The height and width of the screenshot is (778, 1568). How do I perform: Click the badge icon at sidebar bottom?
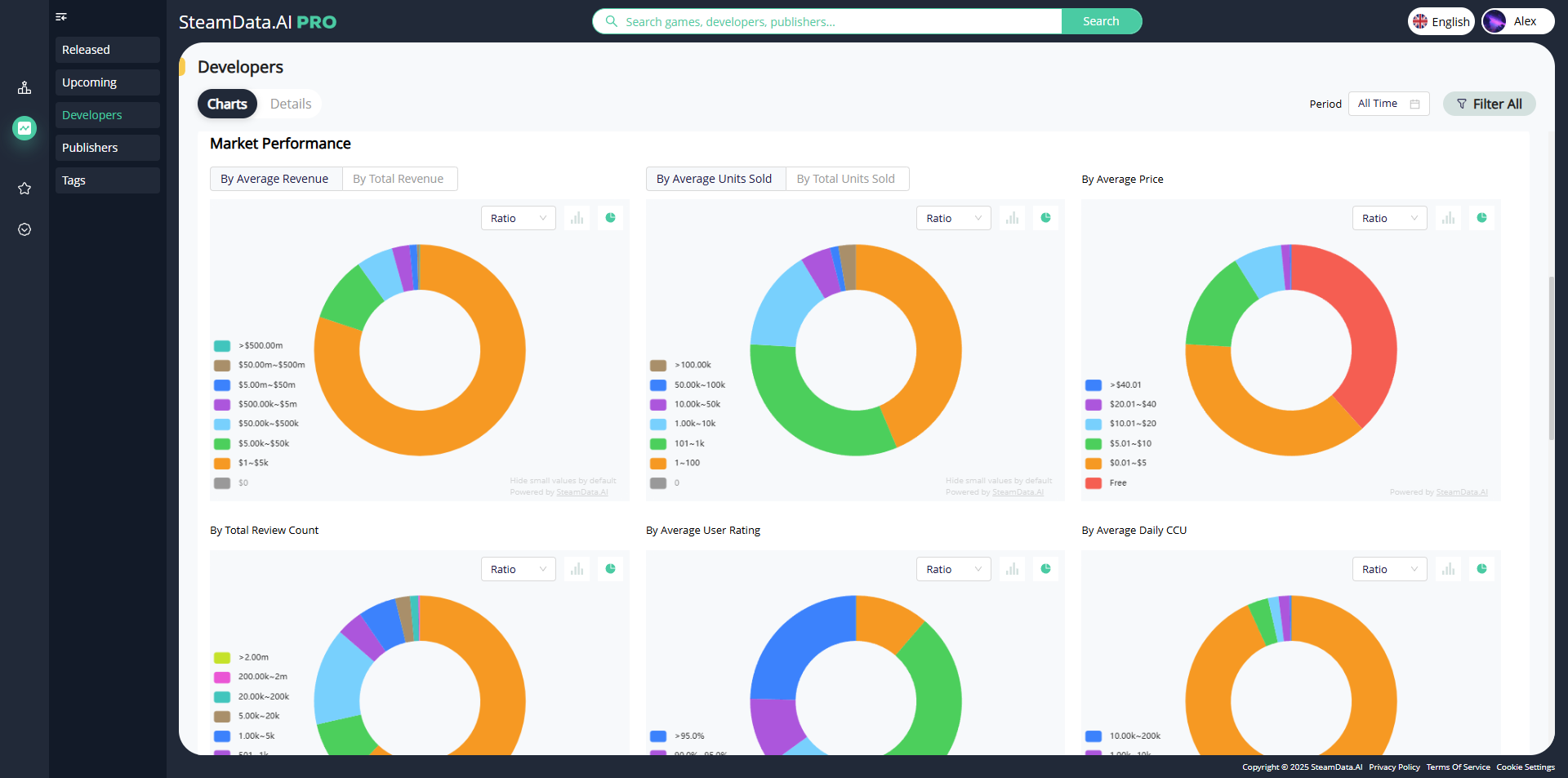pos(24,229)
